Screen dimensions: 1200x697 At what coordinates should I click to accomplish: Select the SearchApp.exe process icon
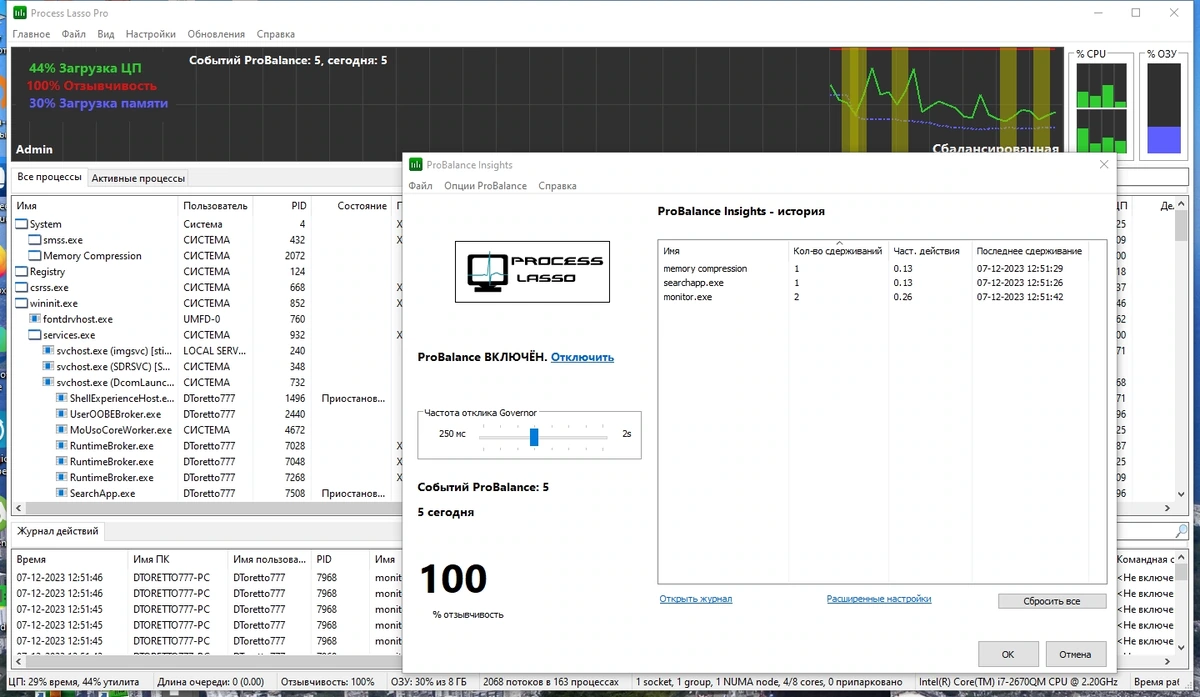click(x=61, y=493)
